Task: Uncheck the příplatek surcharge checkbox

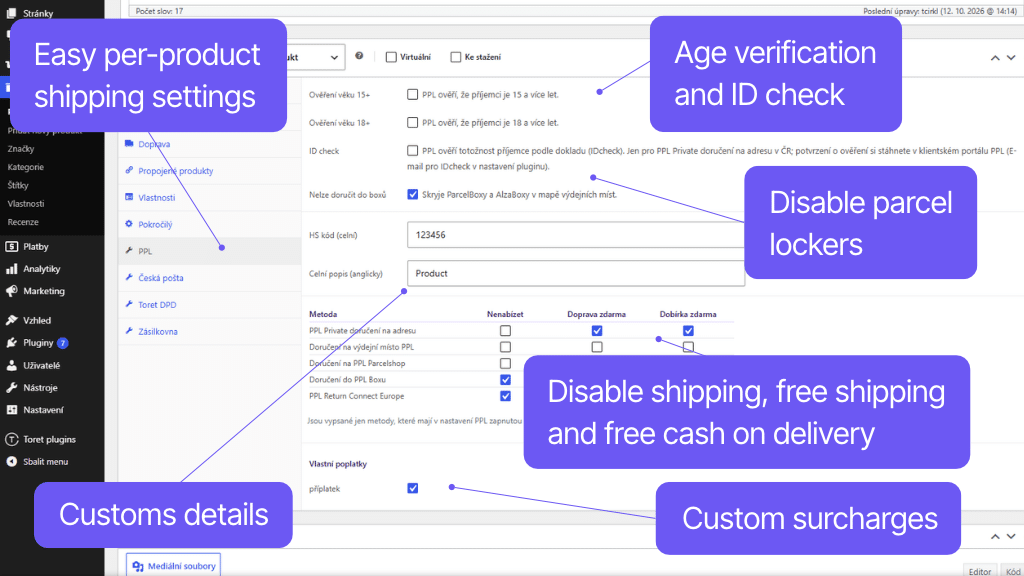Action: (413, 488)
